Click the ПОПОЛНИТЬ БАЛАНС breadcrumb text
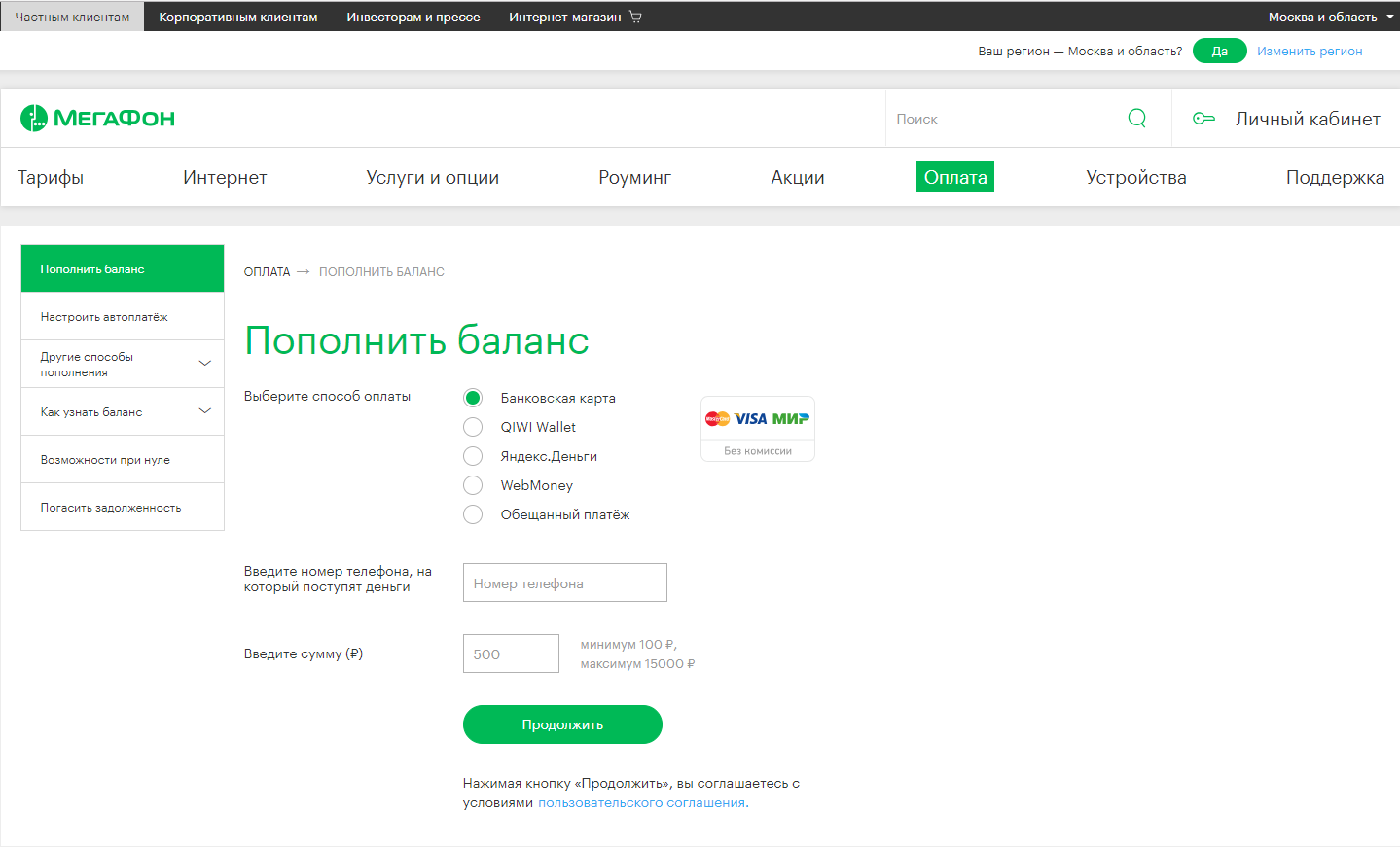Screen dimensions: 1400x847 (381, 272)
